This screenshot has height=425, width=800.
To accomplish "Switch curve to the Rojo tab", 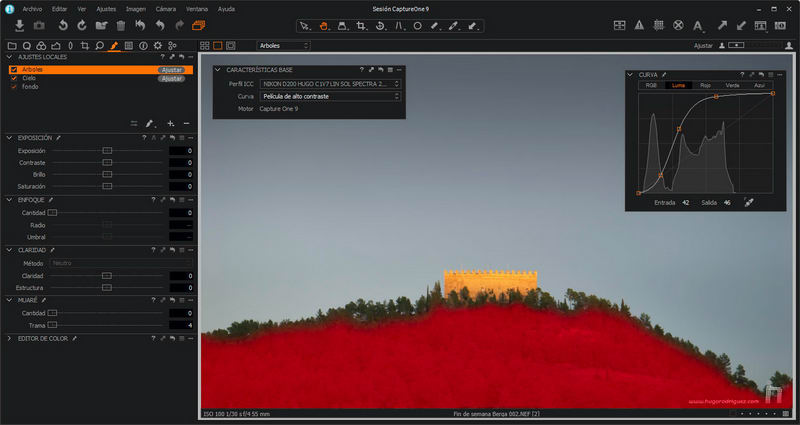I will (706, 86).
